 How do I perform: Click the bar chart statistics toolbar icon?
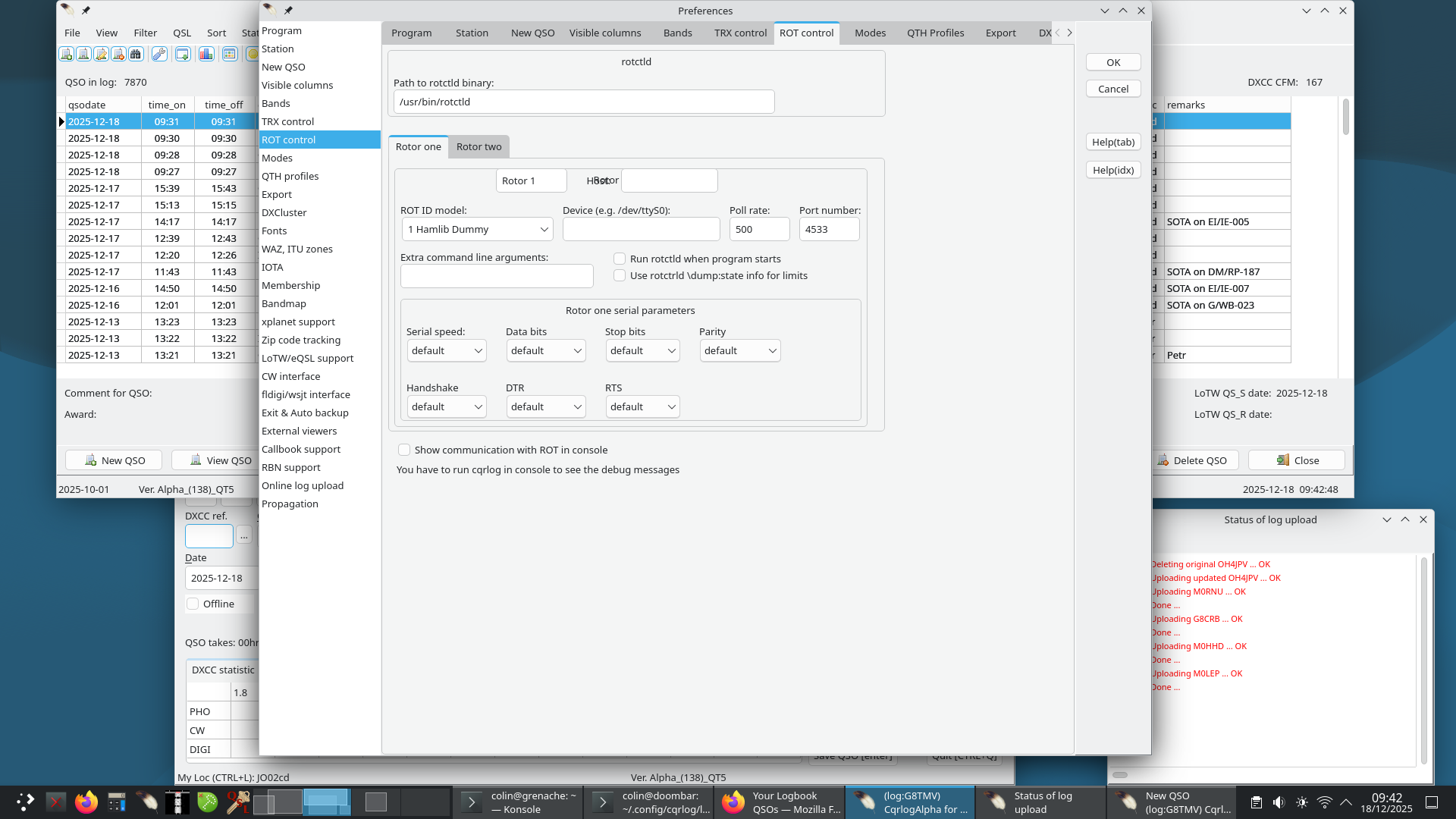[x=206, y=54]
